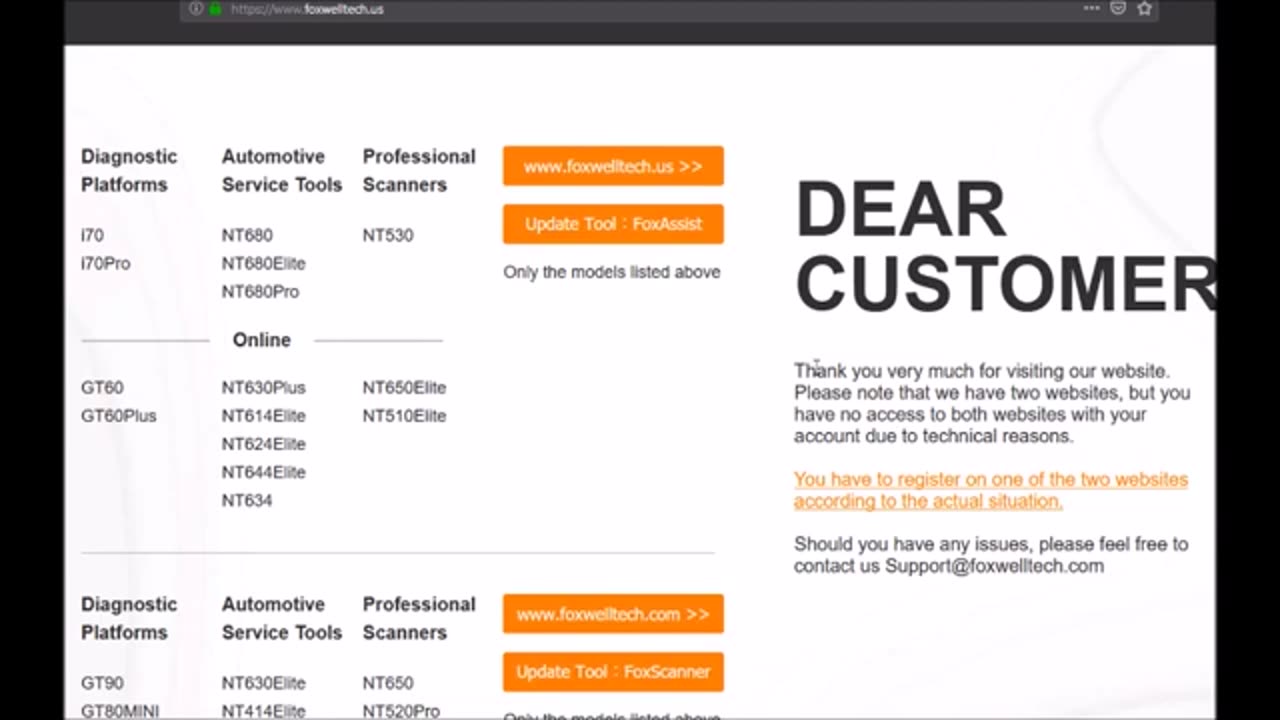Select the NT624Elite model entry
Viewport: 1280px width, 720px height.
[x=264, y=443]
